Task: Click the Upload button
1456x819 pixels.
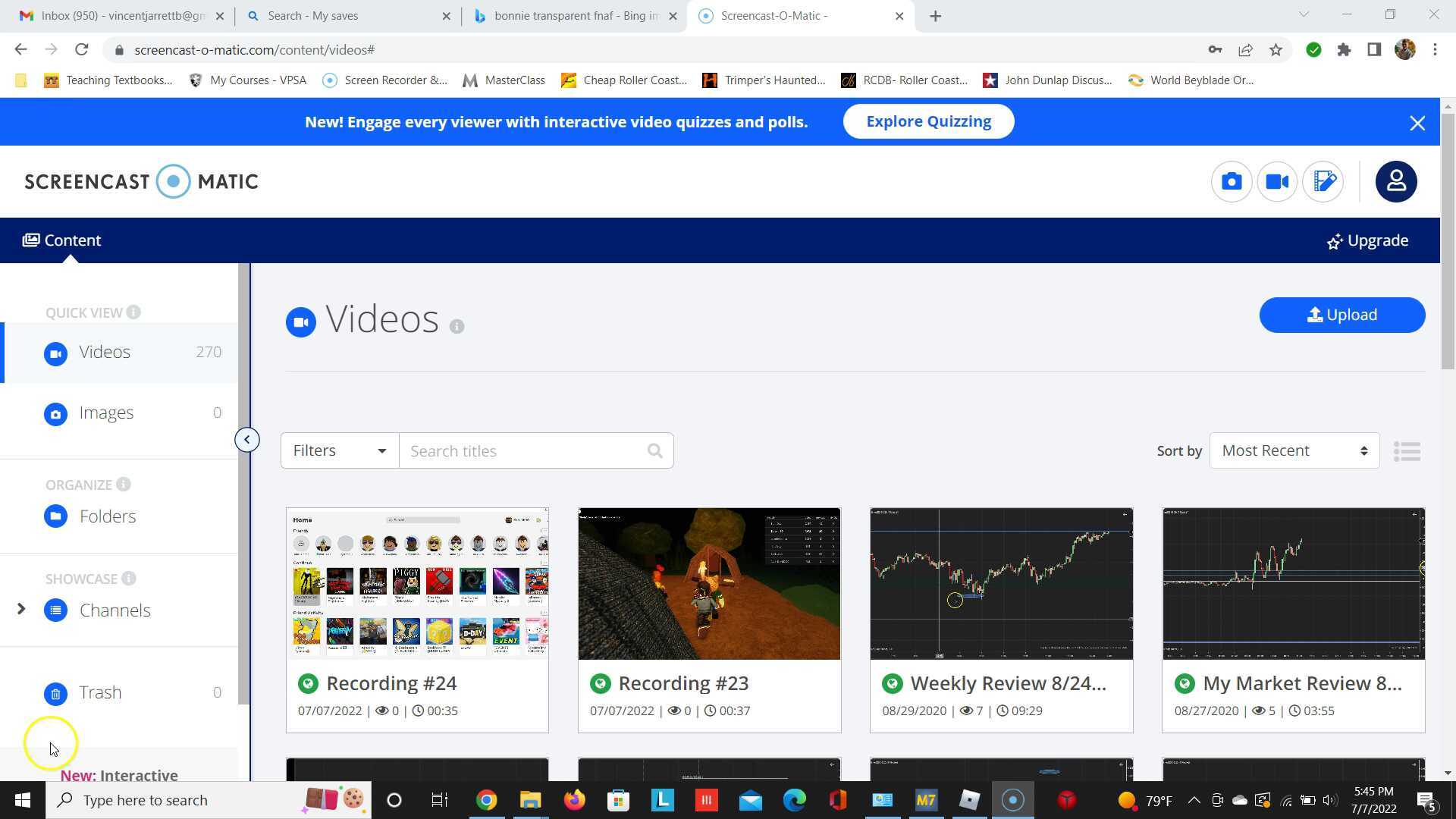Action: [x=1341, y=315]
